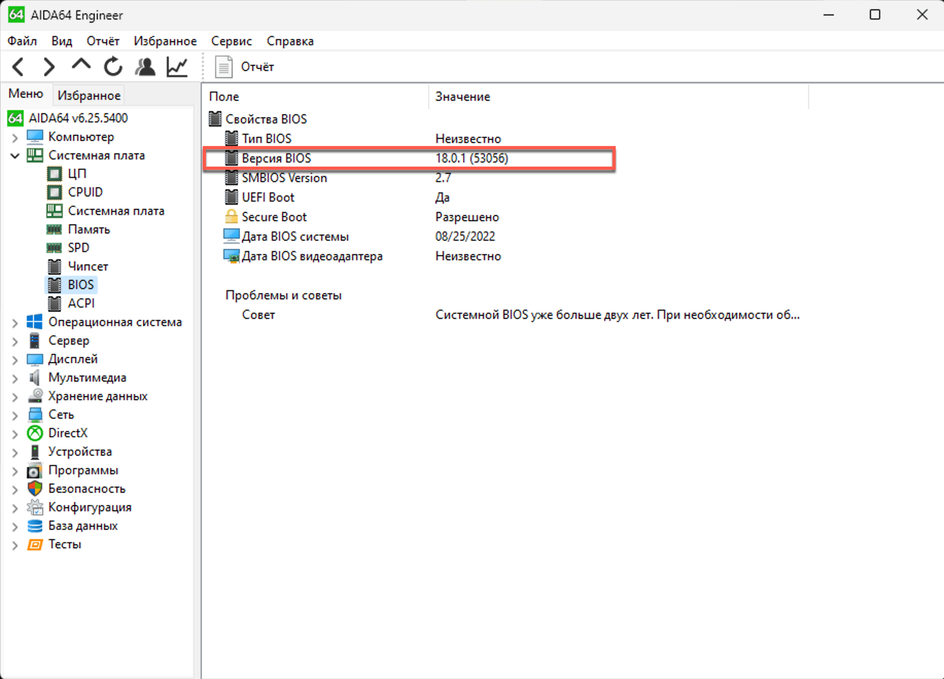Click the ACPI chip icon
944x679 pixels.
point(54,303)
